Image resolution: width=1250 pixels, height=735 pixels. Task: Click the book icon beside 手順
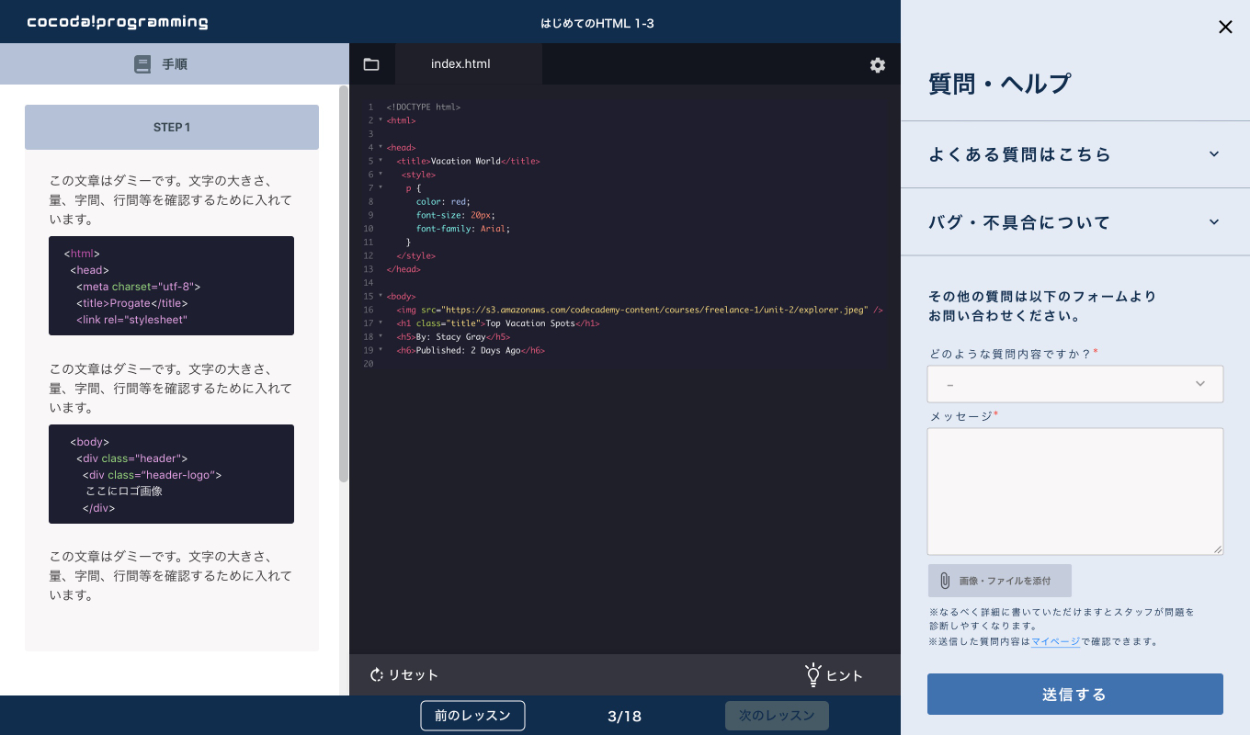[143, 64]
